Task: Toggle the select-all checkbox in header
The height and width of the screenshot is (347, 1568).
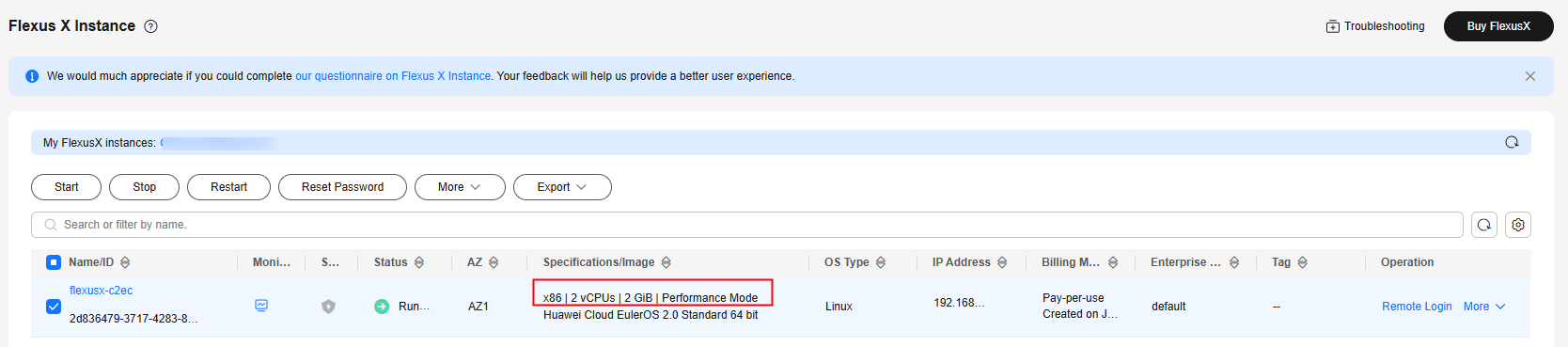Action: pyautogui.click(x=54, y=262)
